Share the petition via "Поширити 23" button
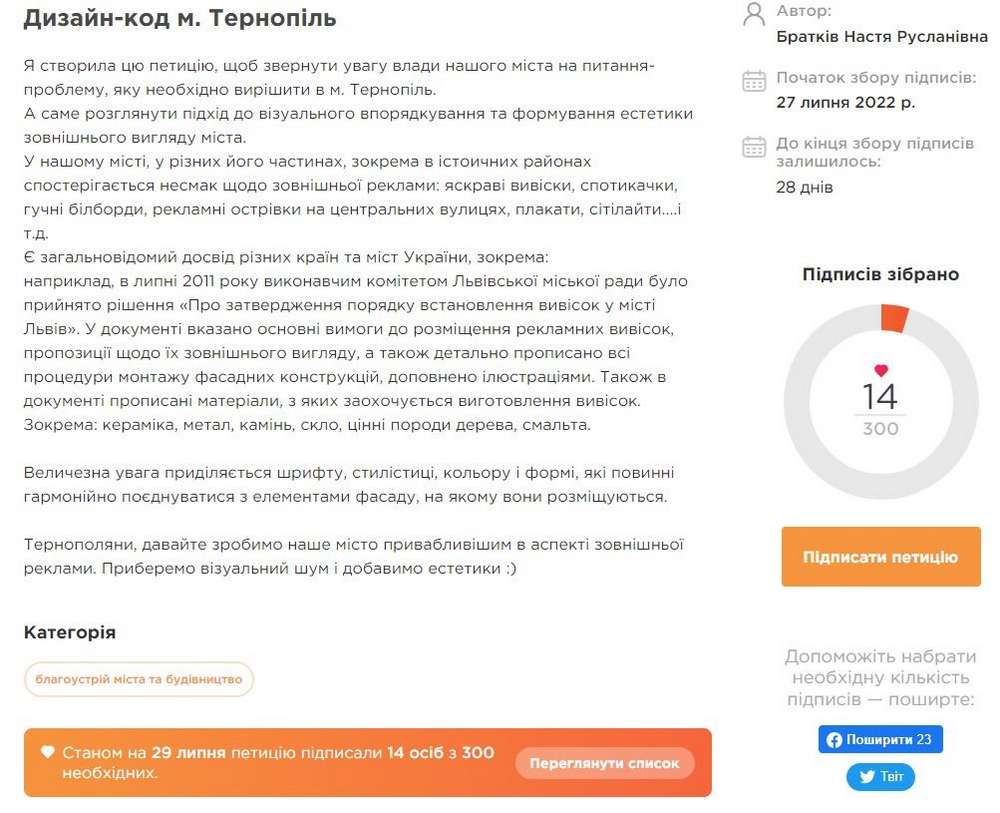 click(880, 740)
